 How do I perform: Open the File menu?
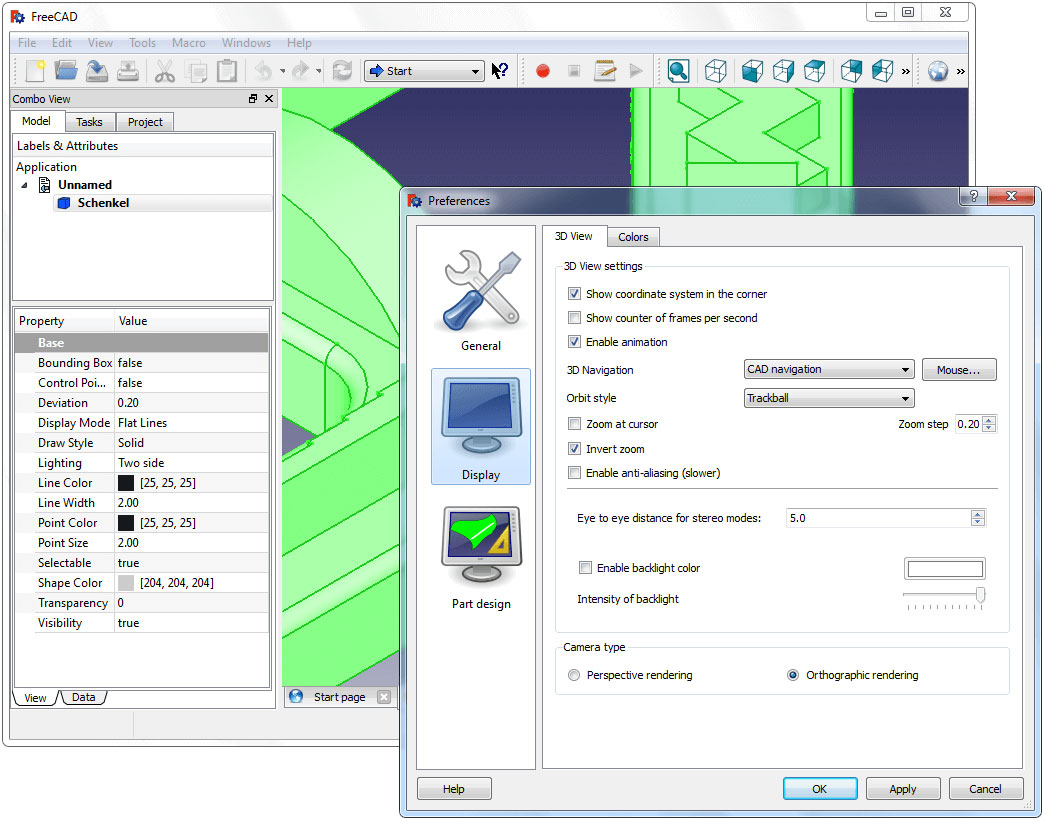tap(27, 43)
